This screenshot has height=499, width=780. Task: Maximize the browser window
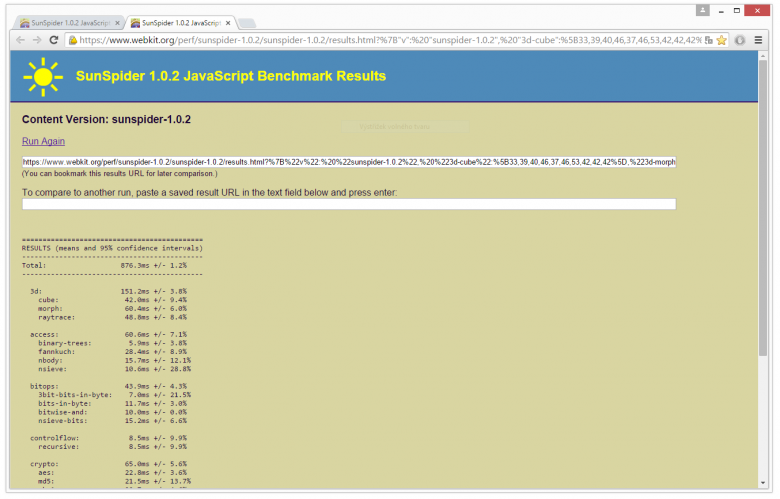coord(737,10)
